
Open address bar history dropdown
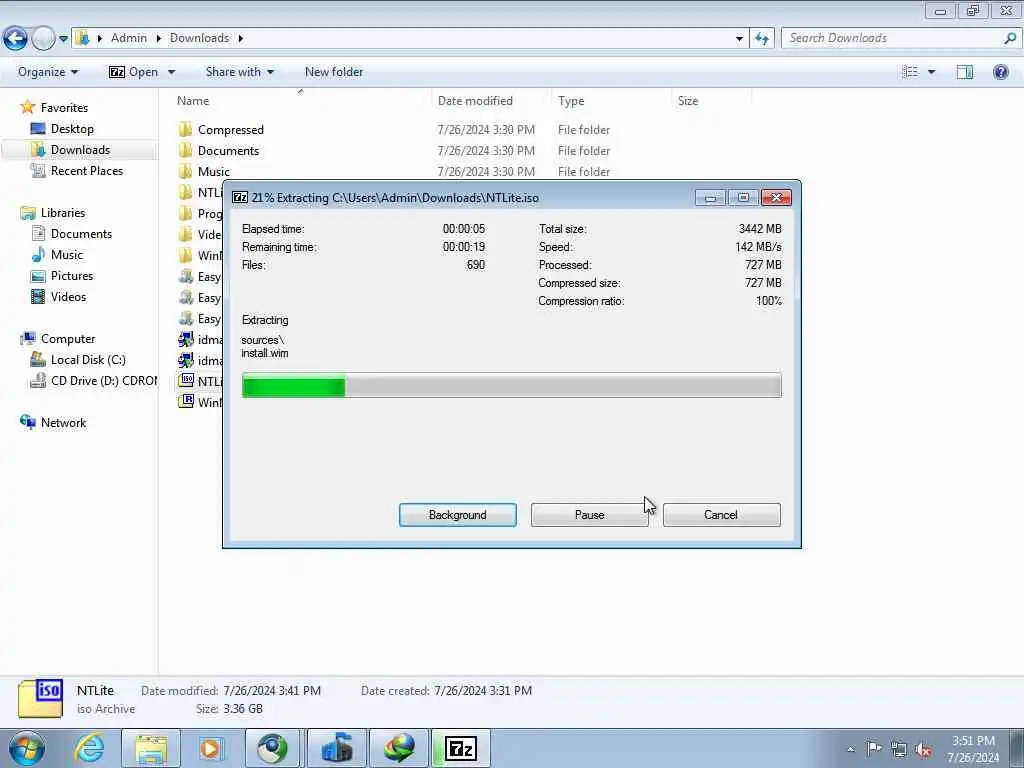pyautogui.click(x=739, y=39)
